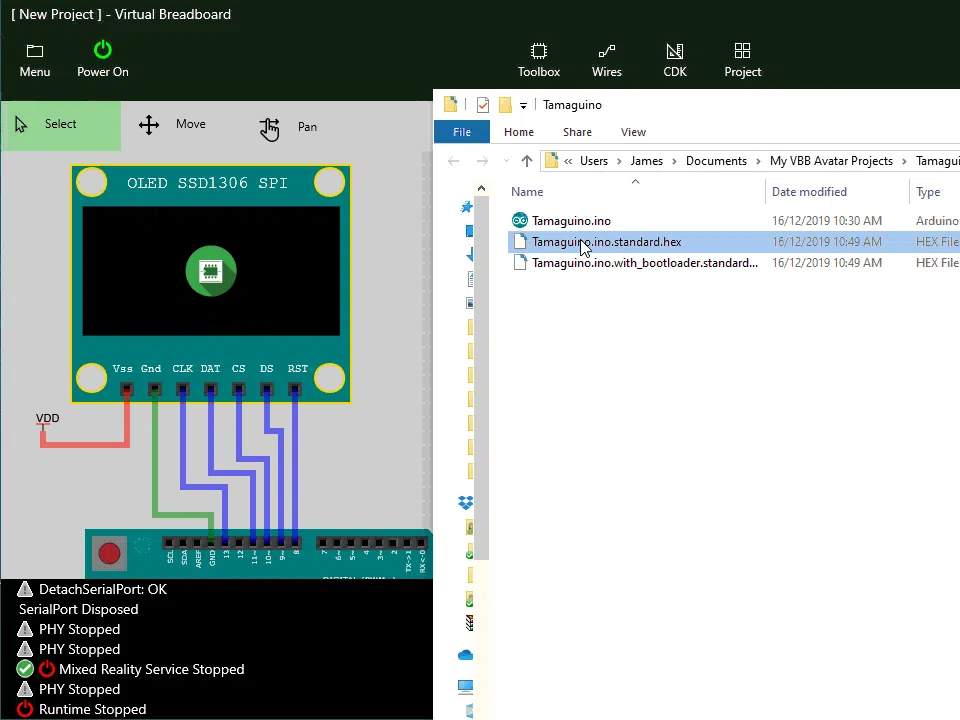This screenshot has width=960, height=720.
Task: Open the Toolbox panel
Action: coord(539,60)
